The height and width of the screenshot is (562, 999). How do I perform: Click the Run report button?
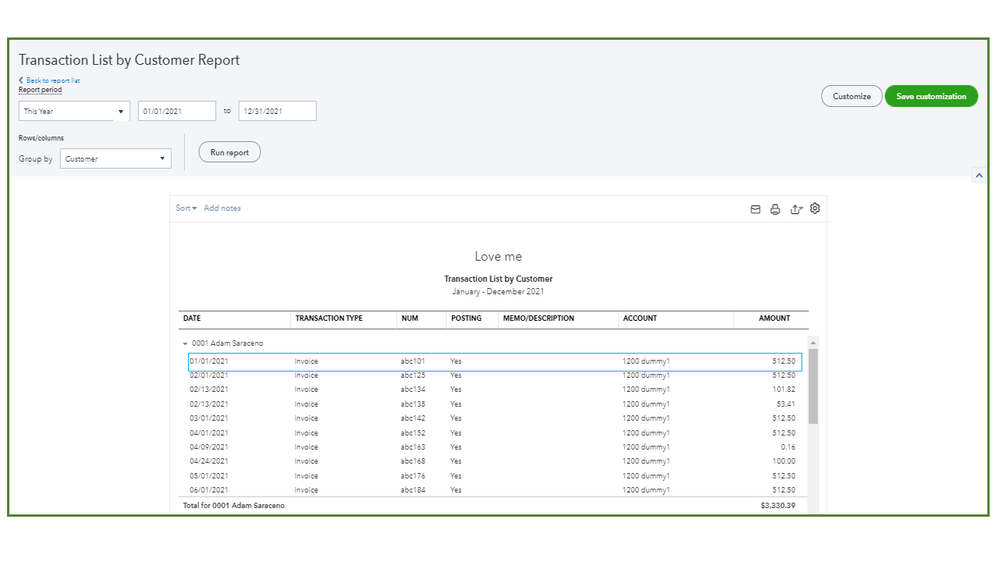(x=229, y=152)
